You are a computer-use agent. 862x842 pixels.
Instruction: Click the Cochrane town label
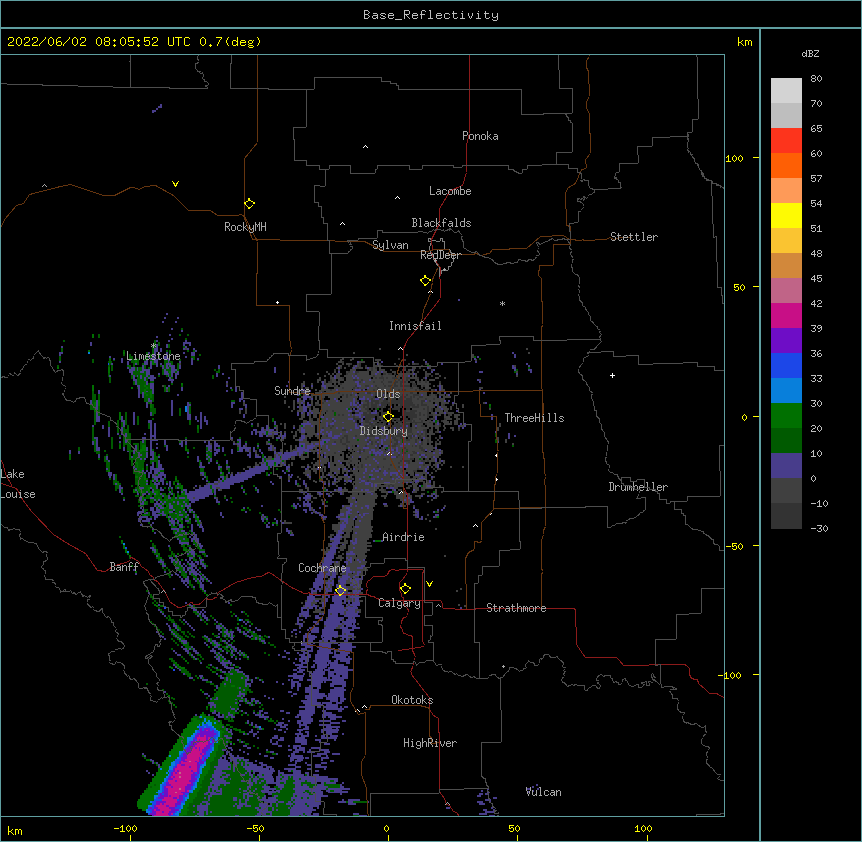point(322,568)
